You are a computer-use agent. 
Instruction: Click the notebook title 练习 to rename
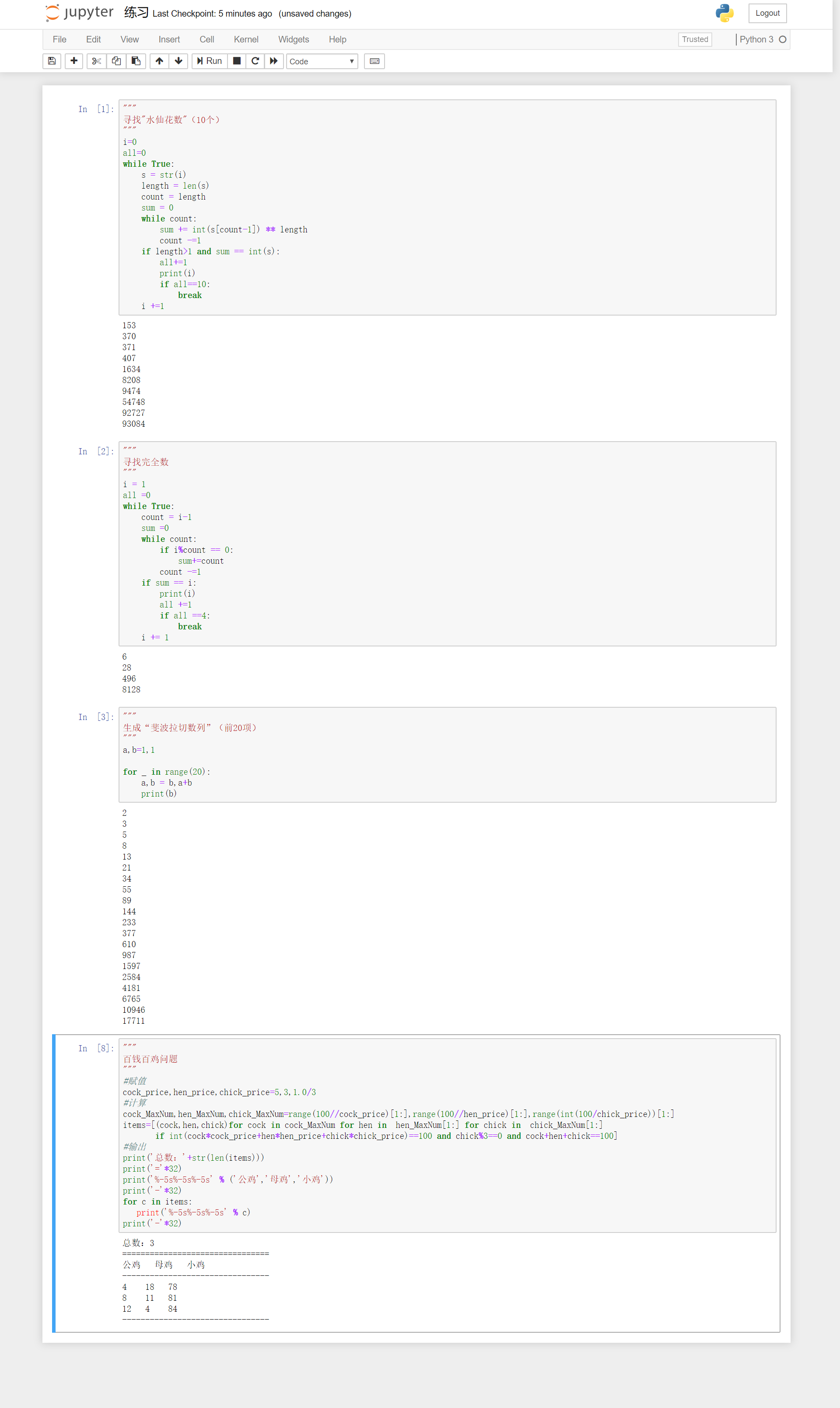coord(136,13)
